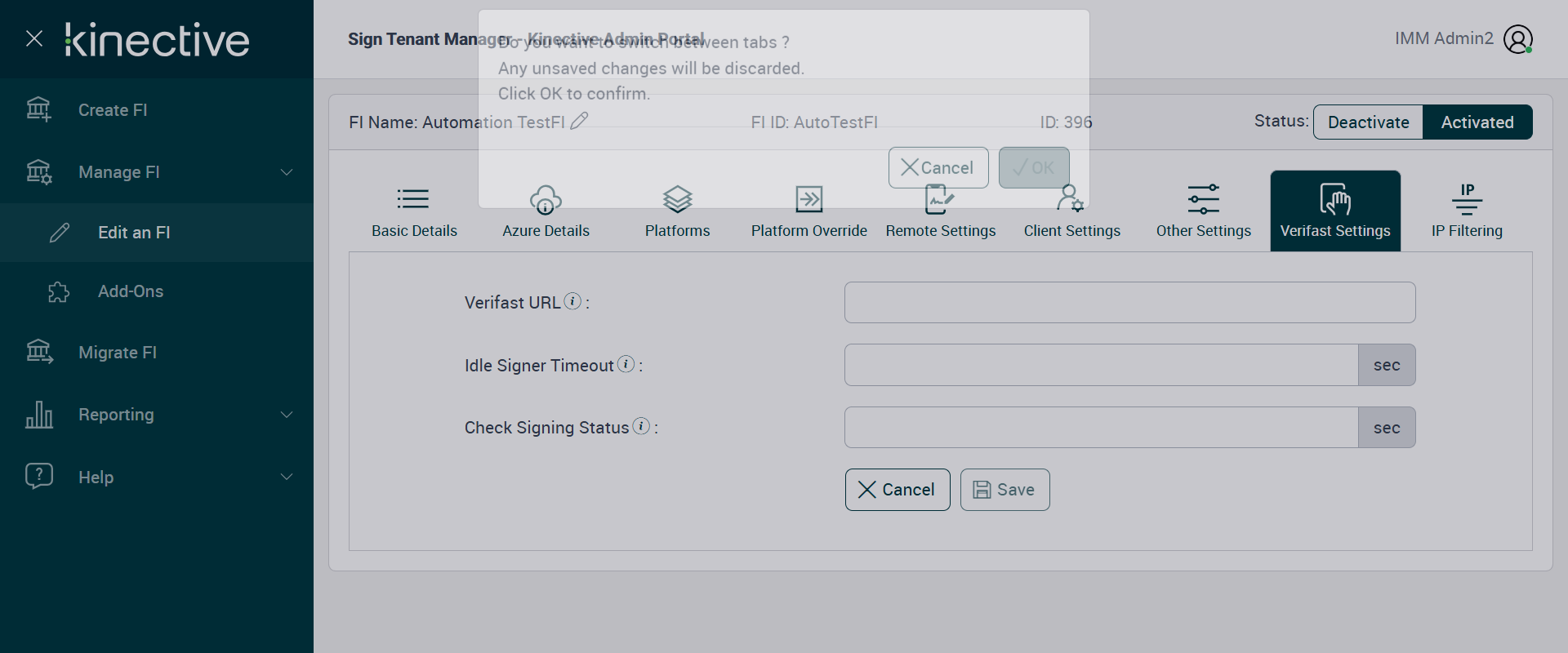1568x653 pixels.
Task: Select the Deactivate status option
Action: click(x=1368, y=122)
